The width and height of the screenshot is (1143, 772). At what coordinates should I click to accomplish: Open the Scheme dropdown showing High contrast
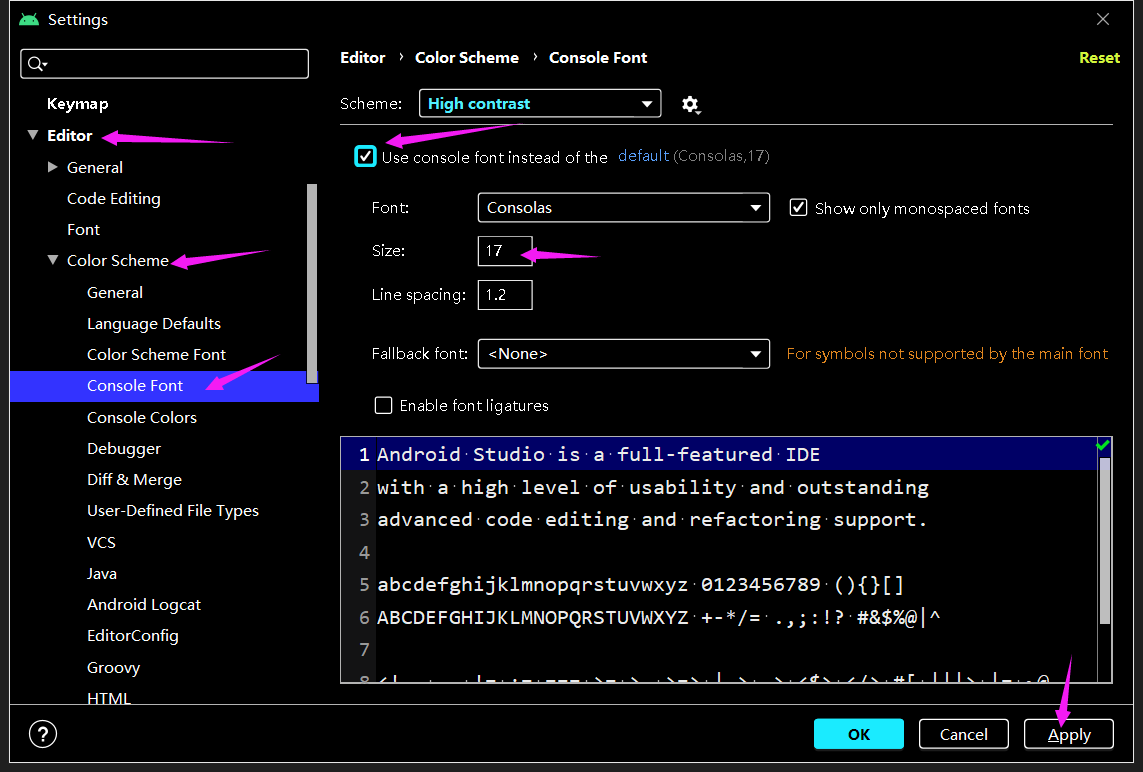pyautogui.click(x=540, y=104)
